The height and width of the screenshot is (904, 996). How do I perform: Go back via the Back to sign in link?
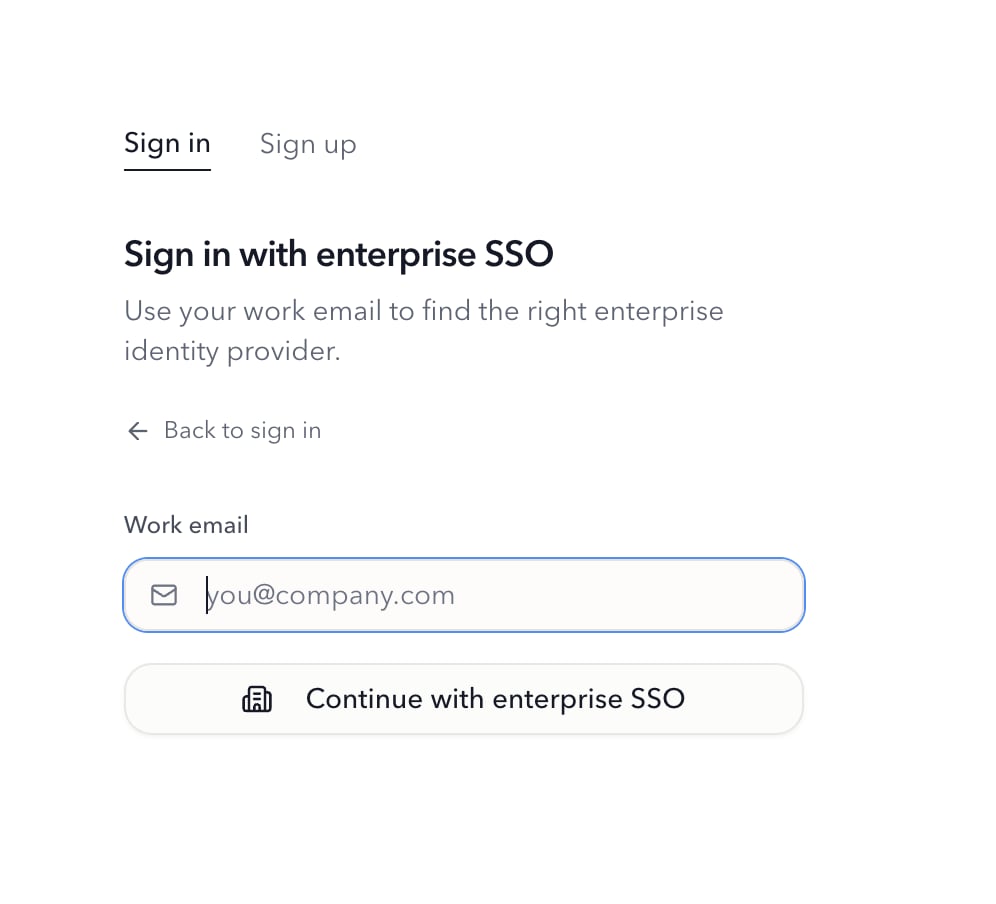224,431
